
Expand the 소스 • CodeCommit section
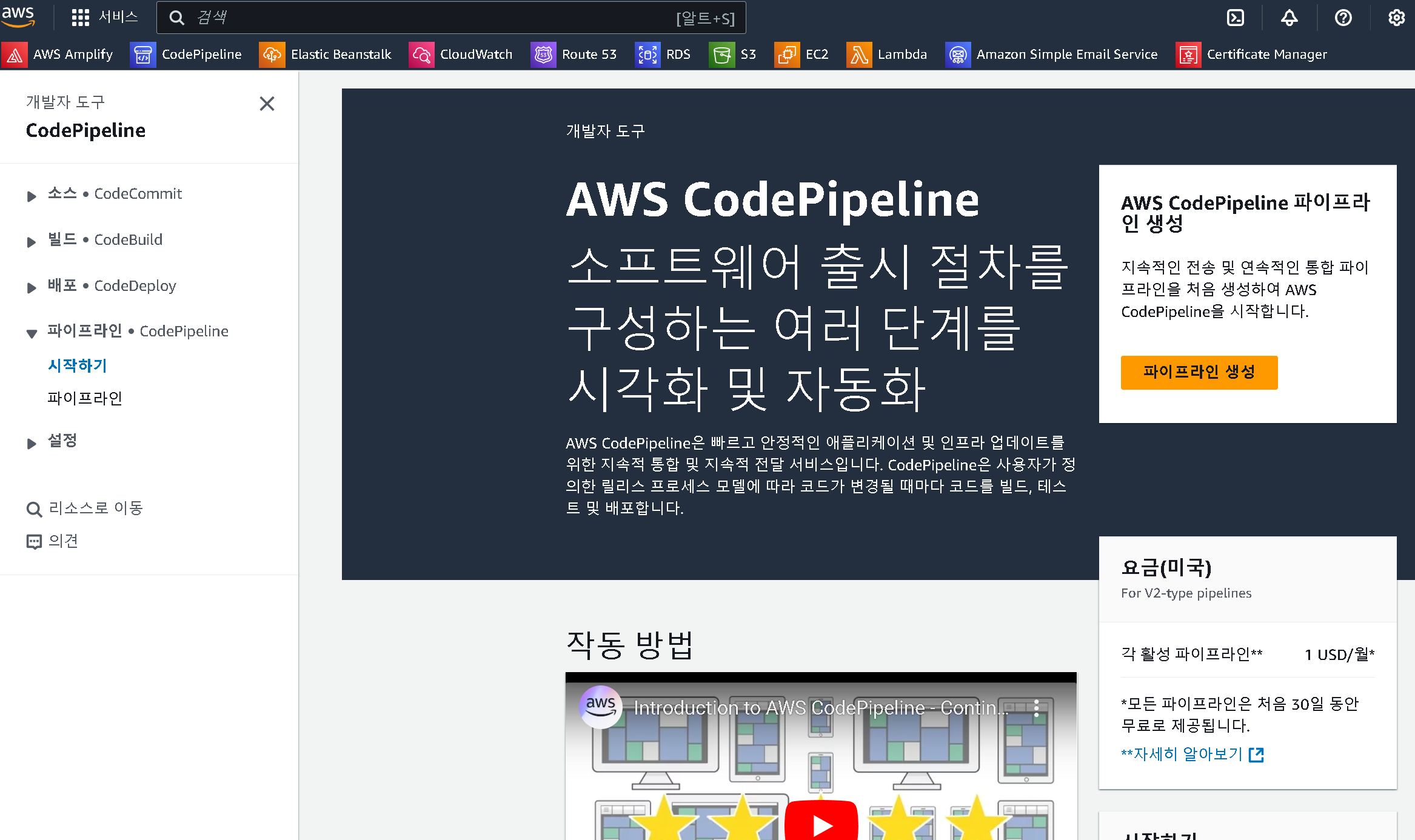[x=32, y=196]
